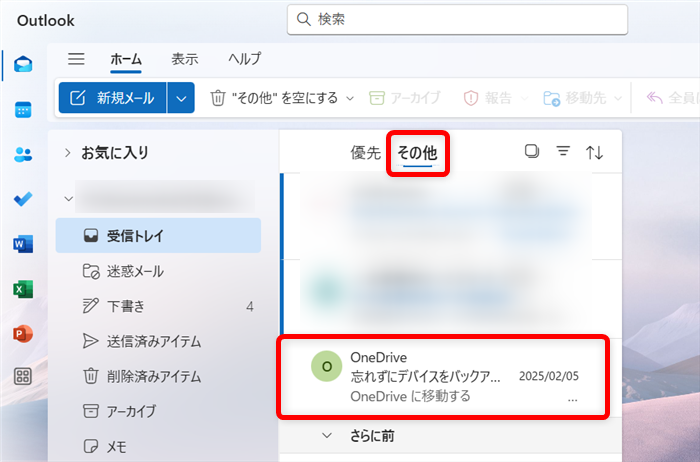Switch to the 表示 ribbon tab
This screenshot has width=700, height=462.
(184, 59)
